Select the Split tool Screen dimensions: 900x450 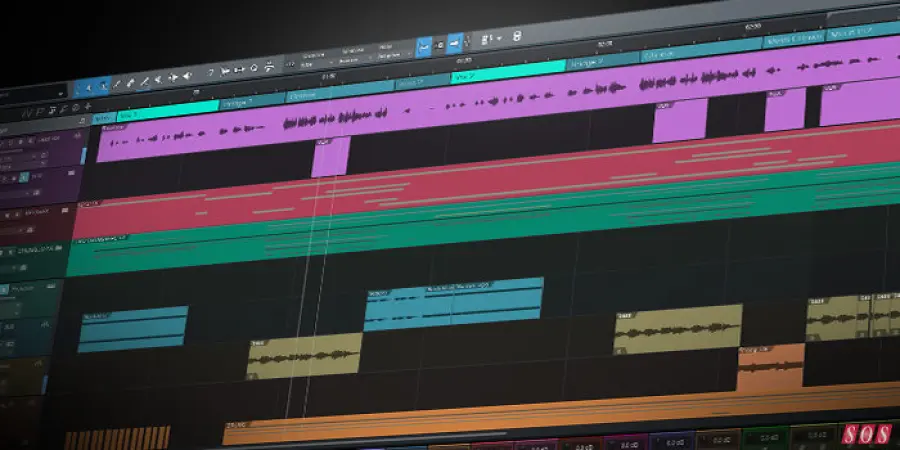click(x=117, y=85)
